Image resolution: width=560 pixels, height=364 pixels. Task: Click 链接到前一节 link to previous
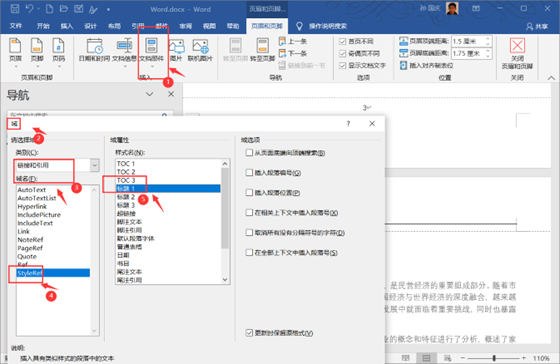[301, 65]
